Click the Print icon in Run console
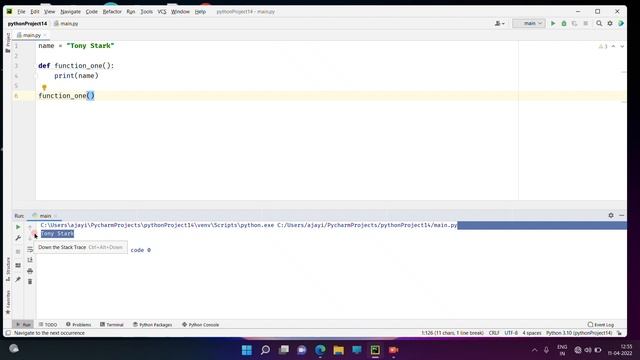This screenshot has height=360, width=640. pyautogui.click(x=30, y=271)
